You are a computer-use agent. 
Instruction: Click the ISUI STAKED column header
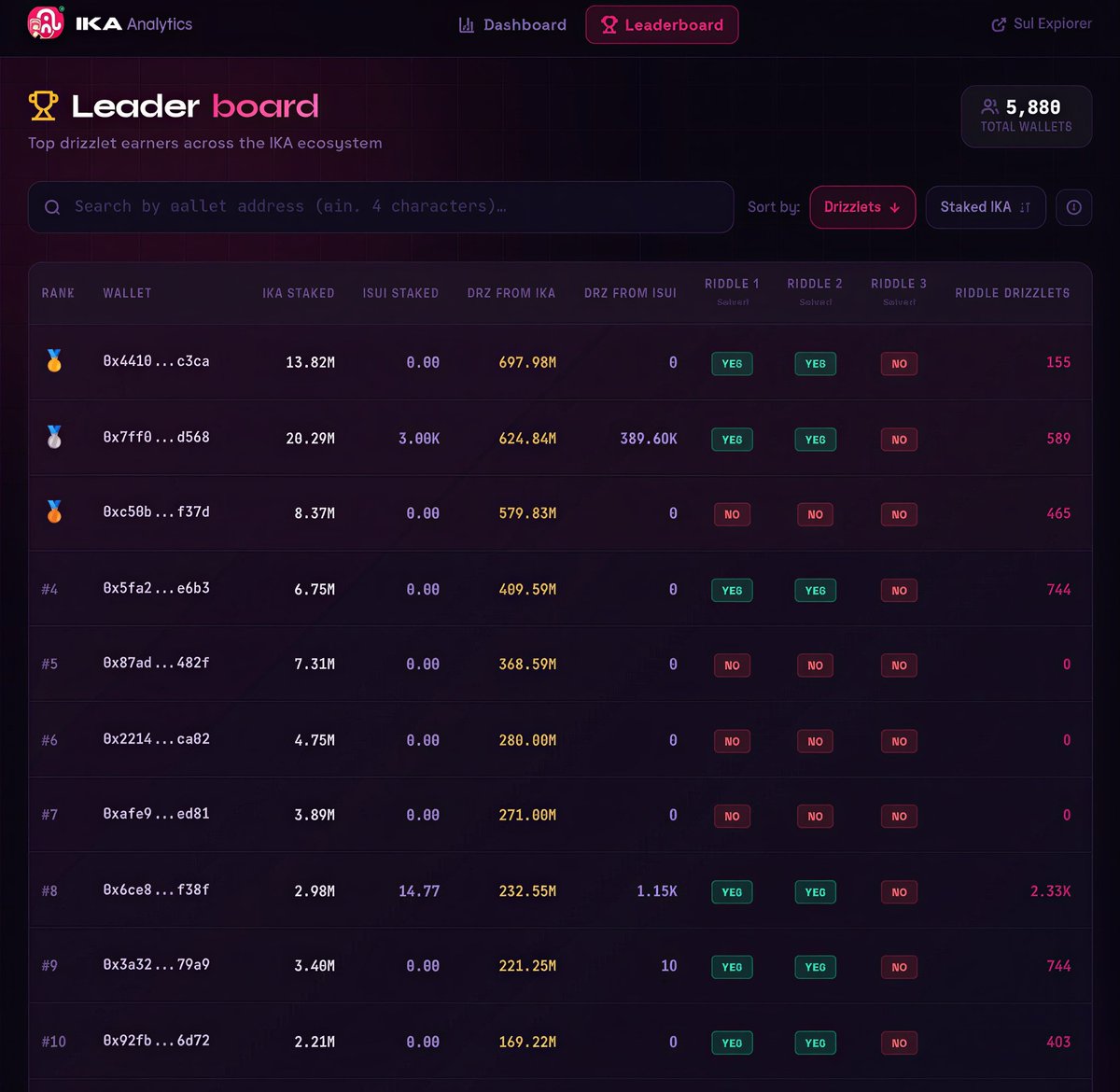pyautogui.click(x=400, y=293)
